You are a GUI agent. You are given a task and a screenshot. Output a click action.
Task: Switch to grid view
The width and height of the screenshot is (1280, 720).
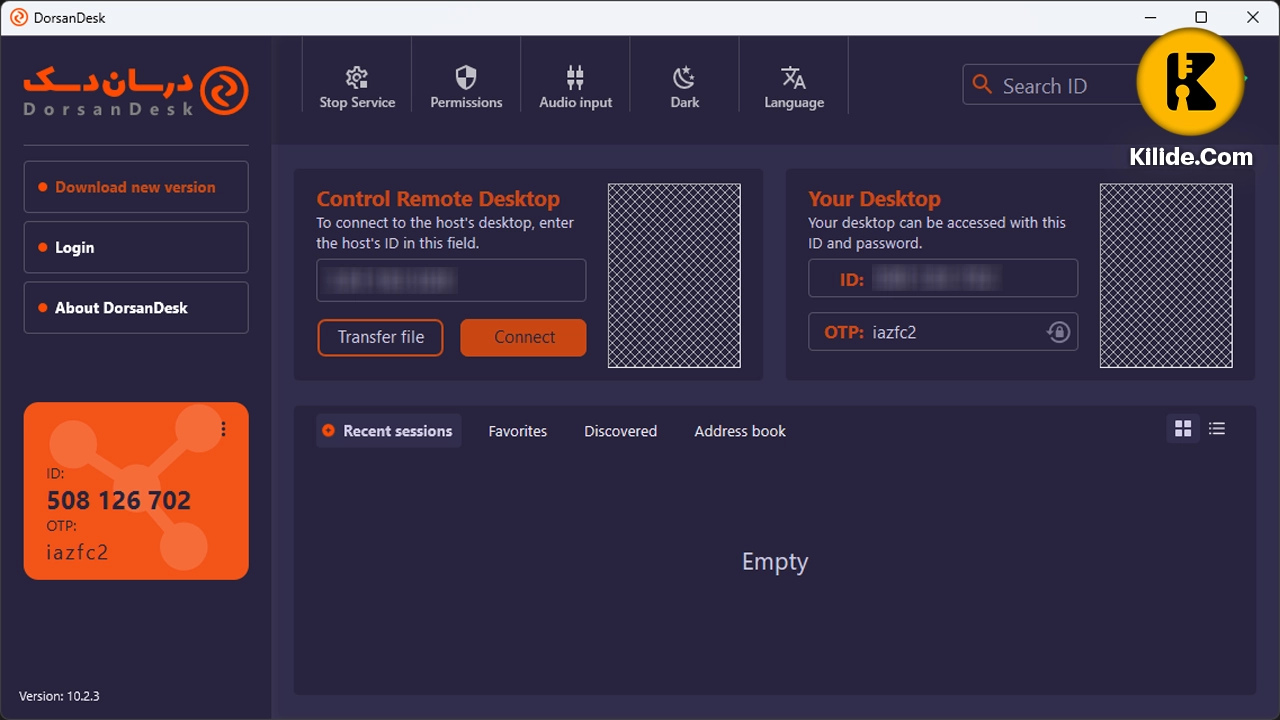click(1183, 429)
